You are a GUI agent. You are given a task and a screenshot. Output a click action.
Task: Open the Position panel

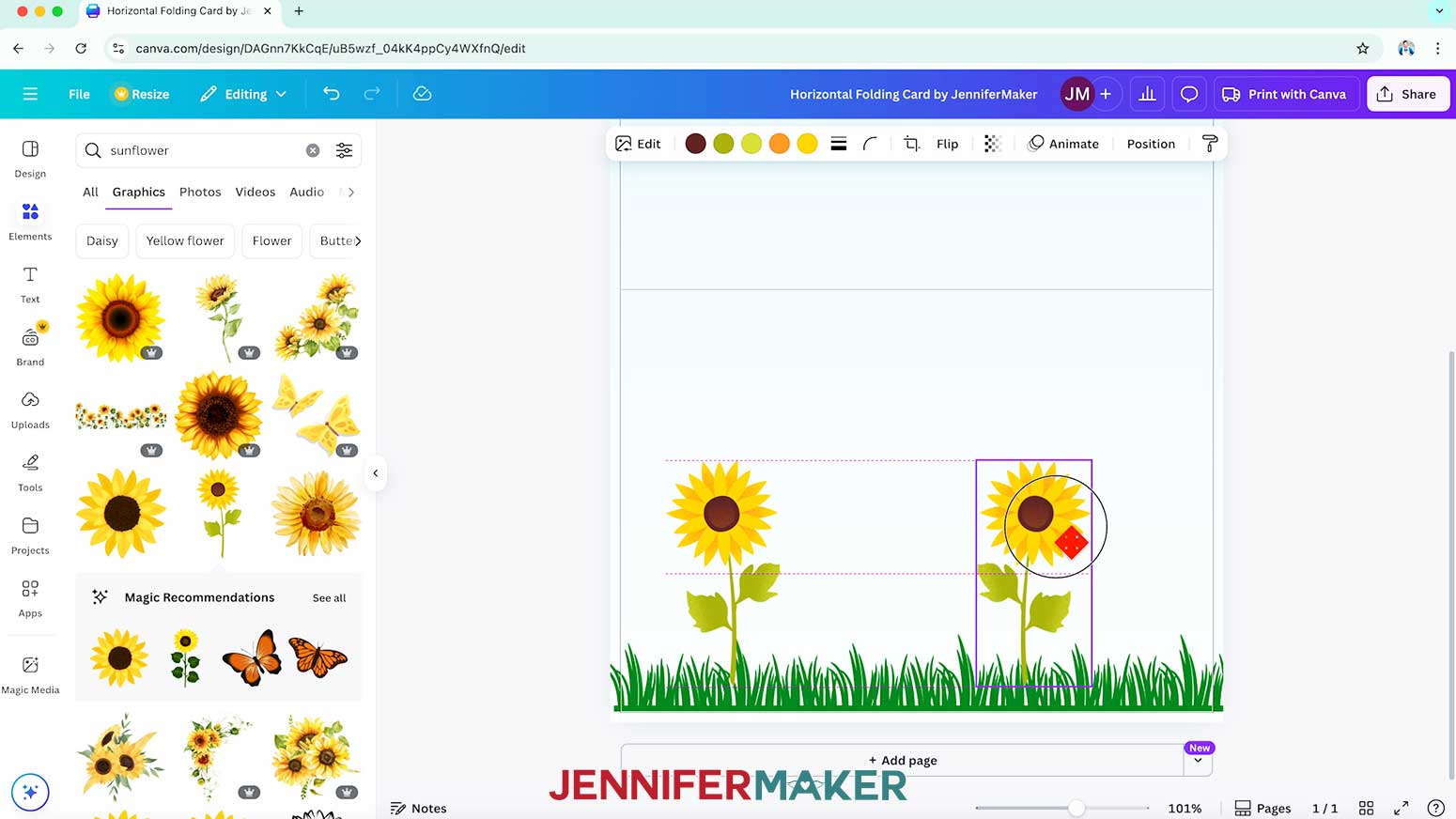click(1151, 144)
